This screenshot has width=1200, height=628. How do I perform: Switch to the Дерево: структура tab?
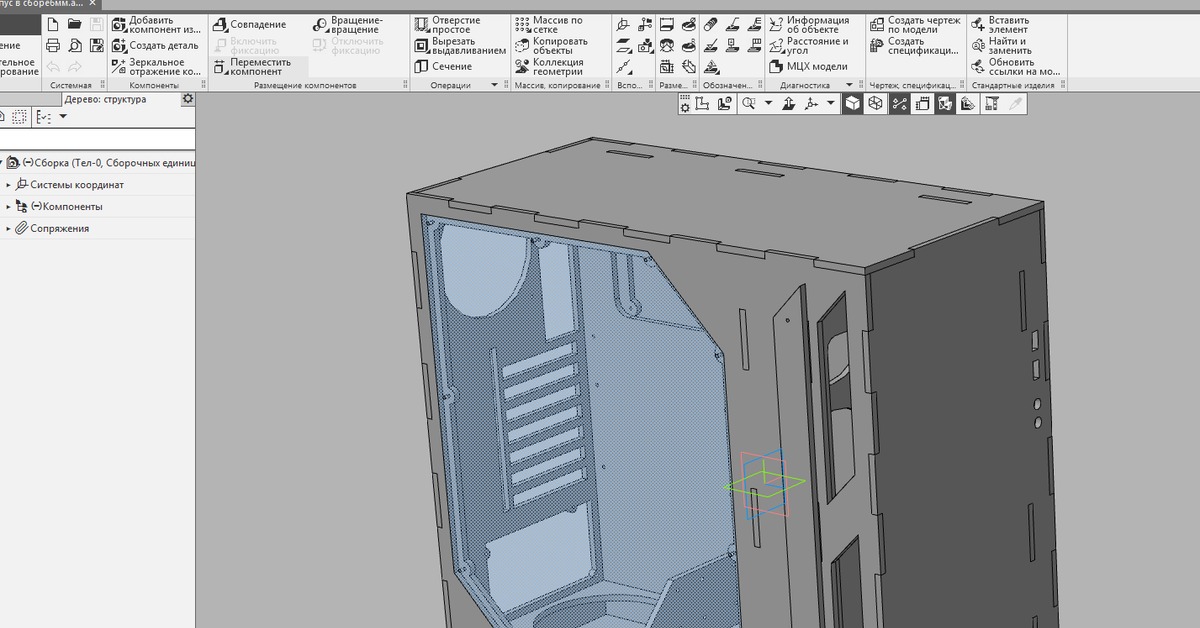tap(104, 100)
